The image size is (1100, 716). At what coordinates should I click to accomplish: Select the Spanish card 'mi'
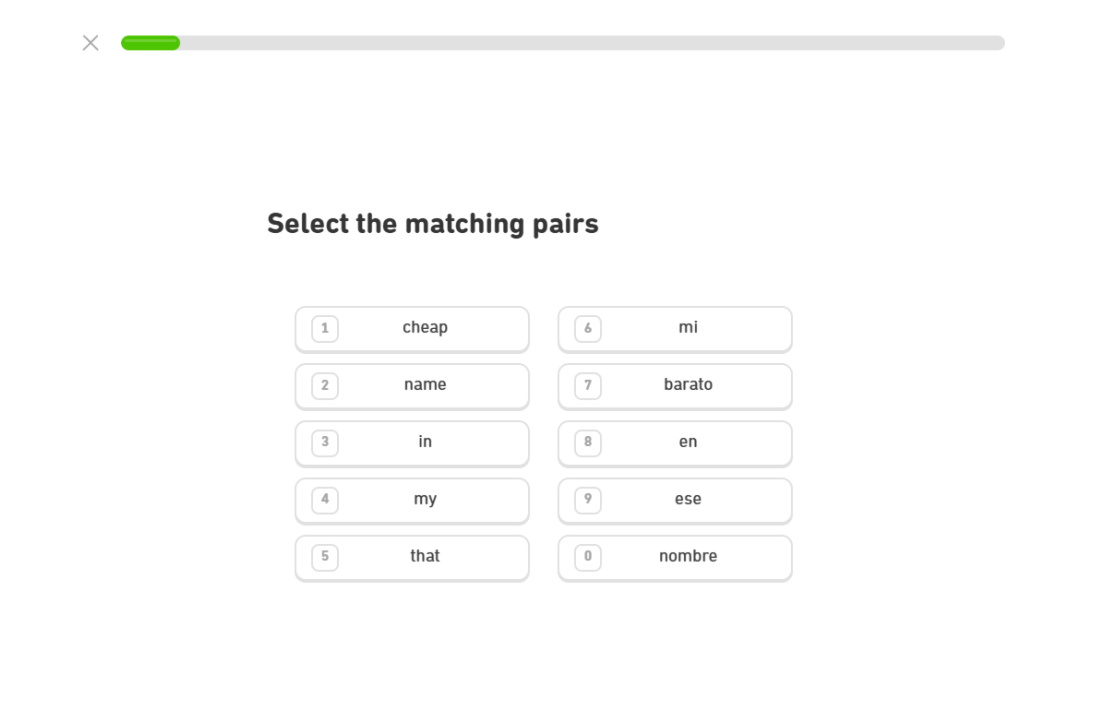pyautogui.click(x=675, y=329)
